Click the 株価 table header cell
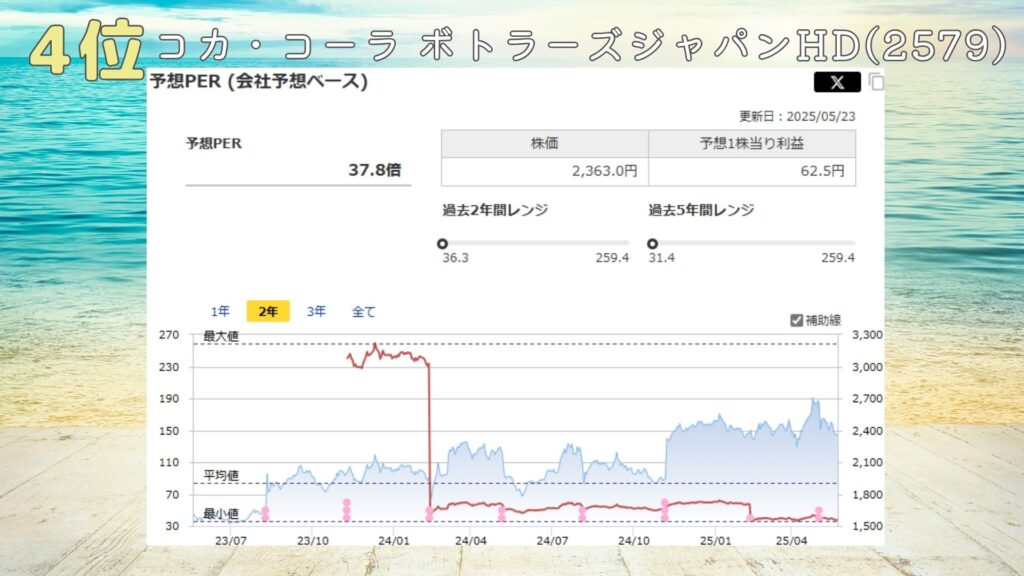 544,144
